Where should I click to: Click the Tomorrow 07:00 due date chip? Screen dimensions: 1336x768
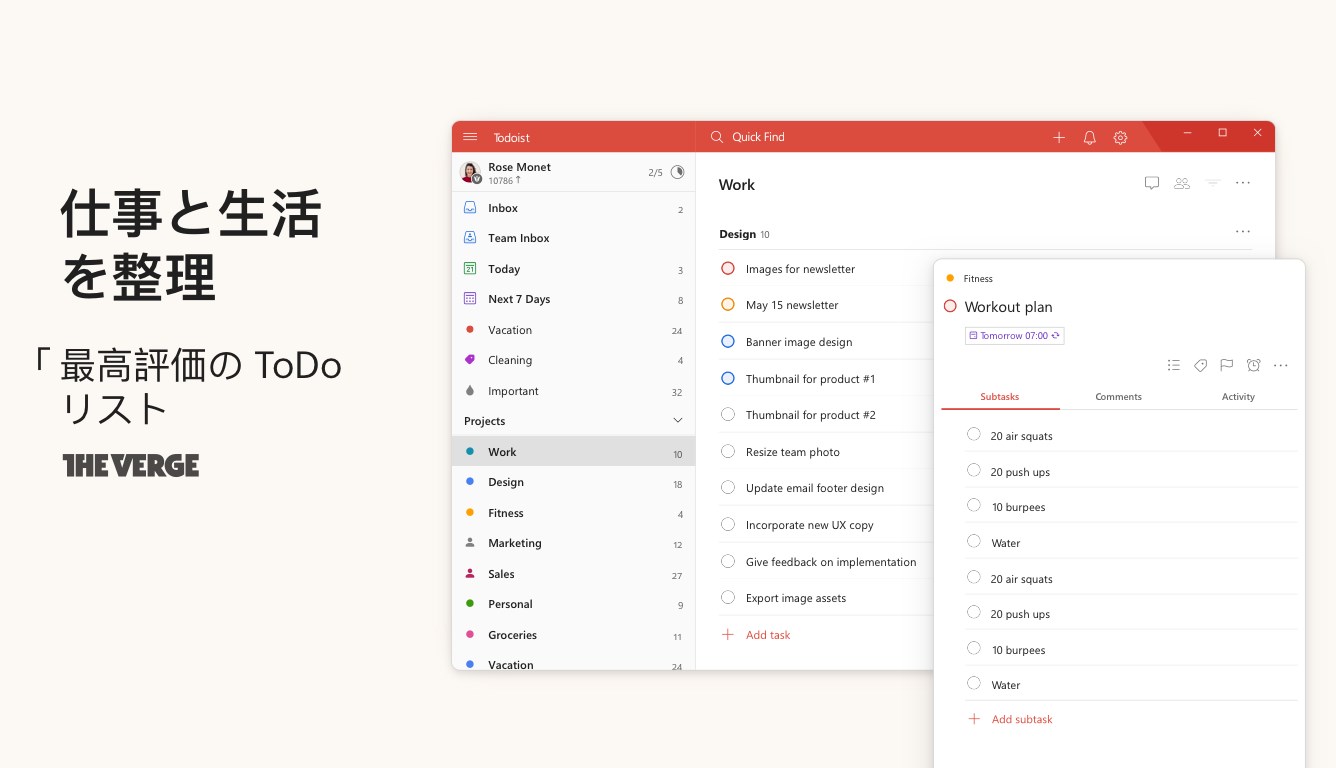click(1014, 336)
